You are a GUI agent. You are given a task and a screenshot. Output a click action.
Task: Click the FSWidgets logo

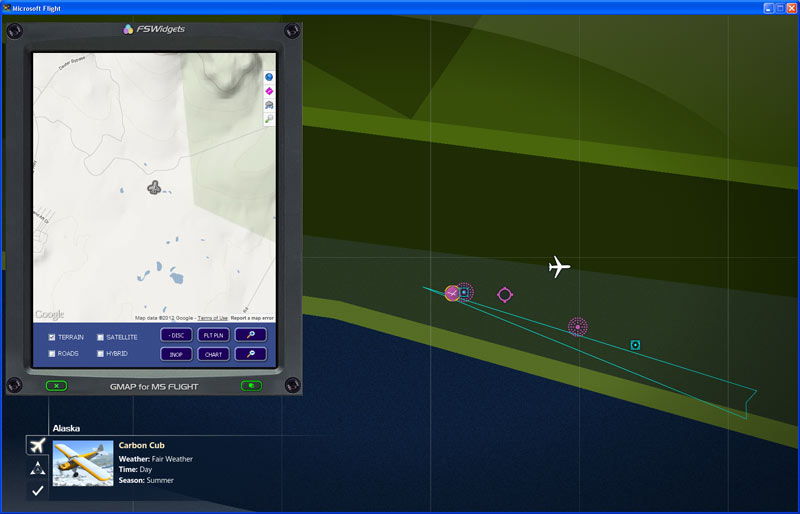[154, 29]
